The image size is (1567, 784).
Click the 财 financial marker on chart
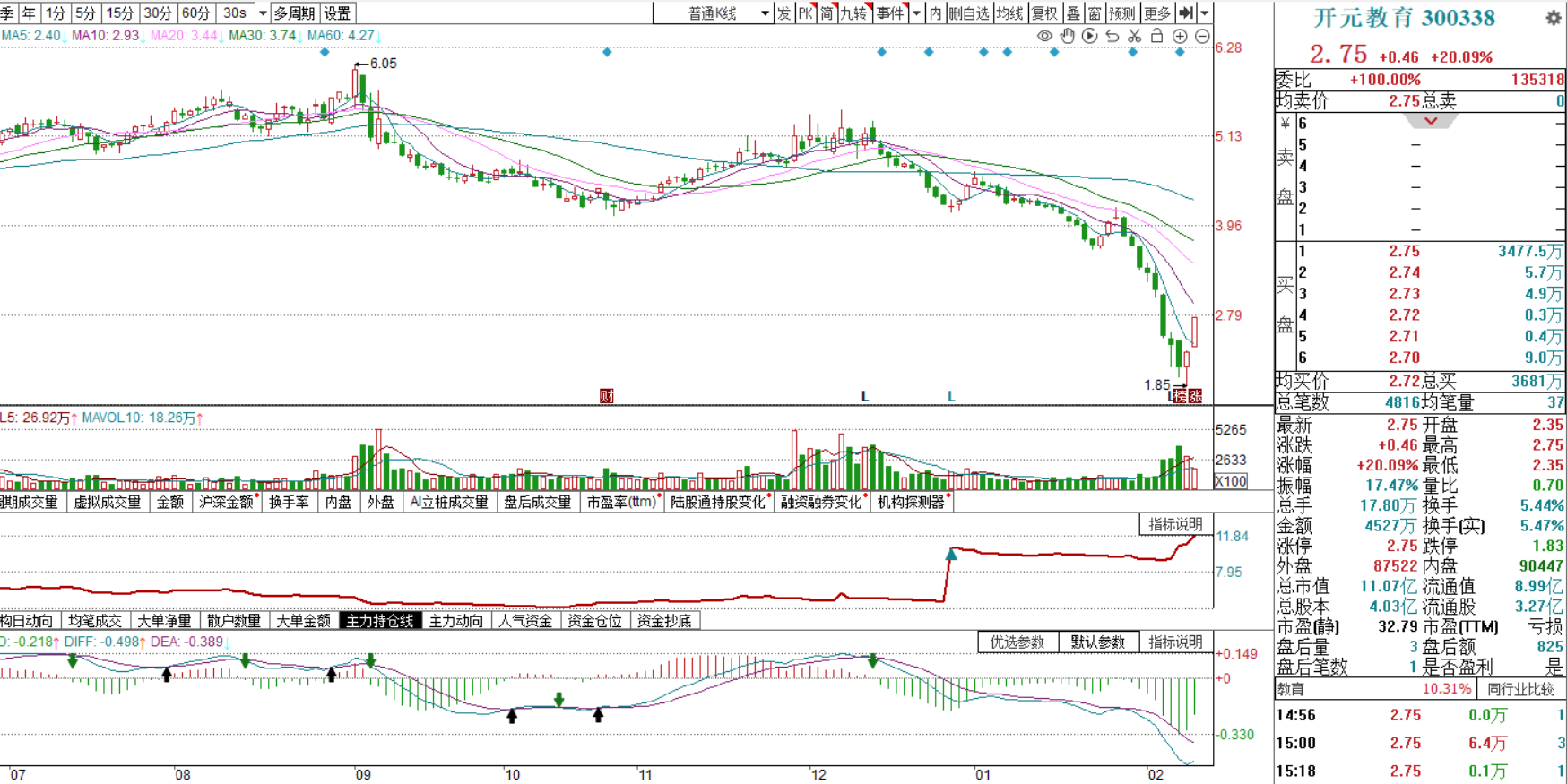pos(607,396)
